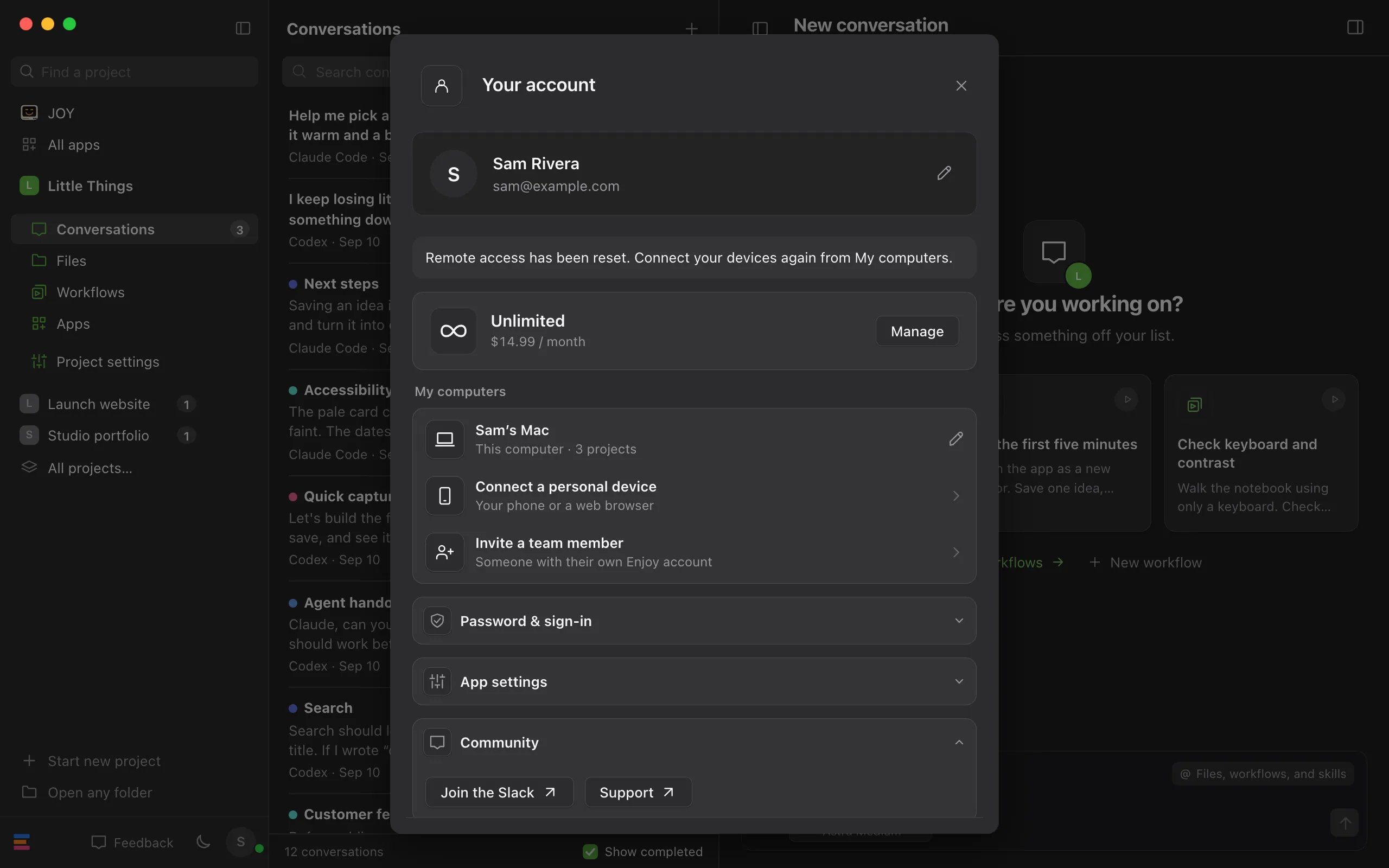Click Join the Slack button
1389x868 pixels.
tap(499, 792)
